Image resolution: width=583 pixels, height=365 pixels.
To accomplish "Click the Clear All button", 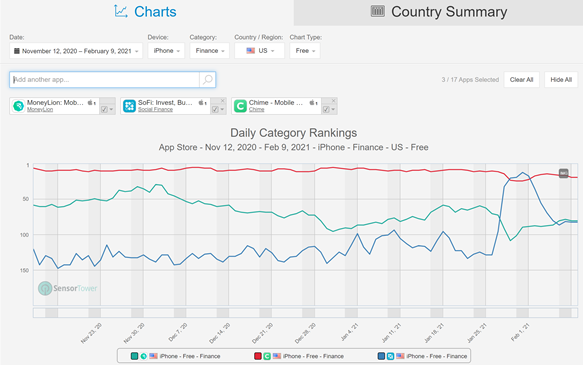I will point(521,80).
